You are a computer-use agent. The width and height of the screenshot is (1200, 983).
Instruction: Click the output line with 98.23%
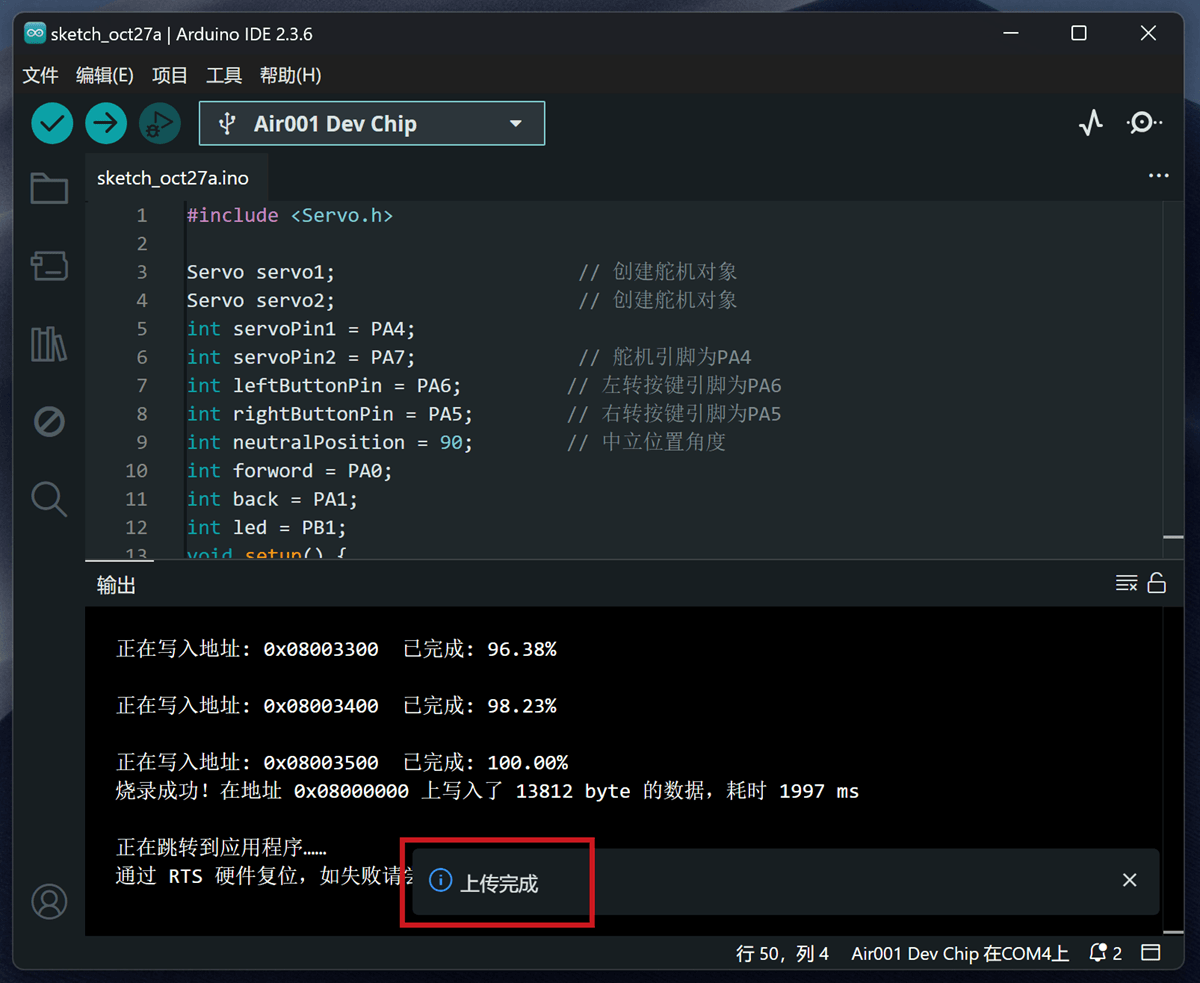coord(336,706)
